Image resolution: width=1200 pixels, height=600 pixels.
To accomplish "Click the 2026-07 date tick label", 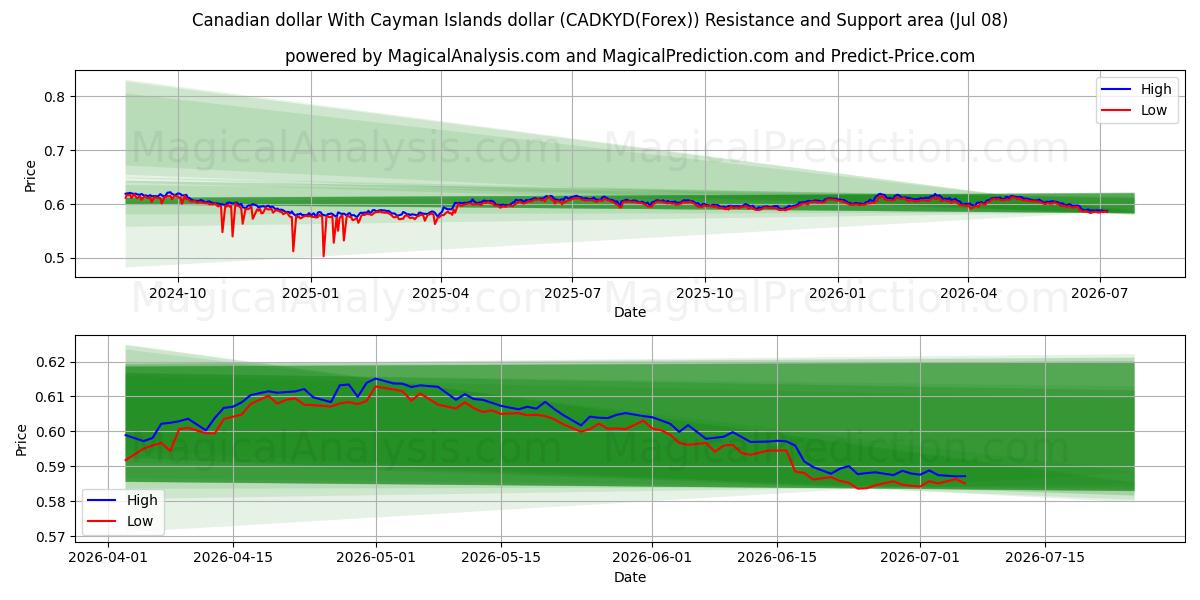I will pos(1099,293).
